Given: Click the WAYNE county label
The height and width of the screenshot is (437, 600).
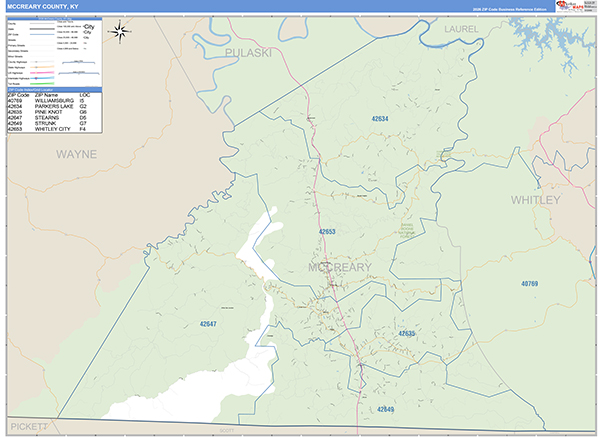Looking at the screenshot, I should click(77, 154).
